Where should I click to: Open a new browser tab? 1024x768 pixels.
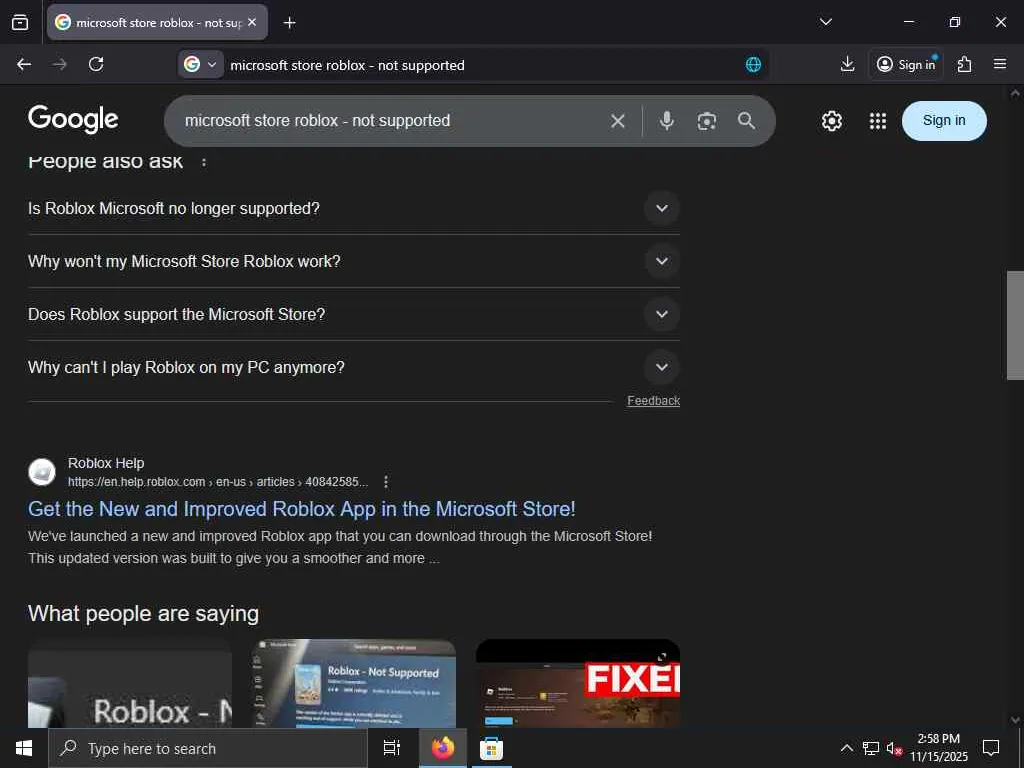point(289,23)
